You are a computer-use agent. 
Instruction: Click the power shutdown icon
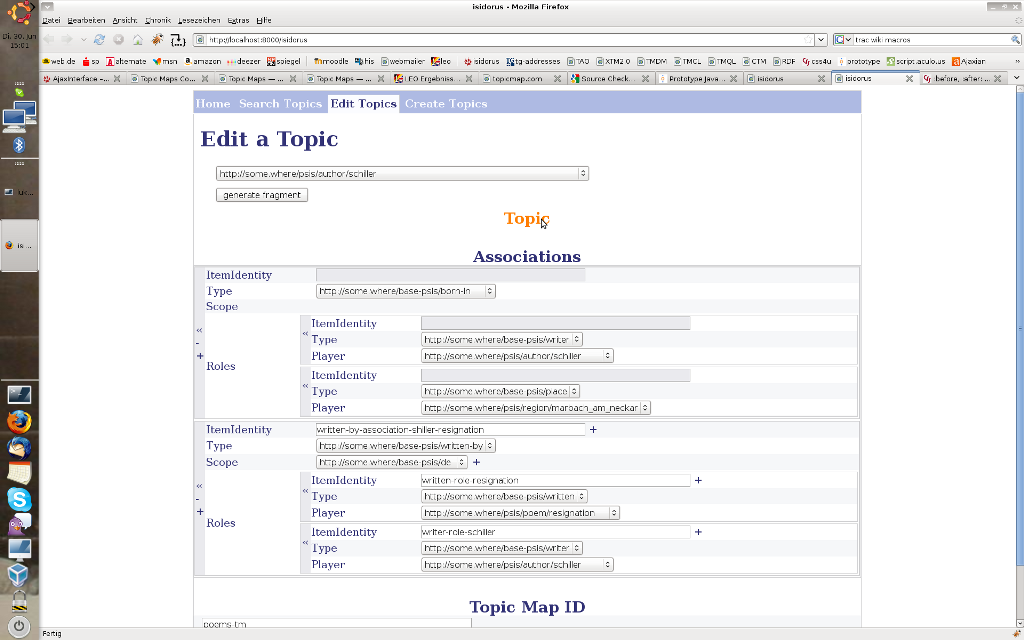pos(19,626)
